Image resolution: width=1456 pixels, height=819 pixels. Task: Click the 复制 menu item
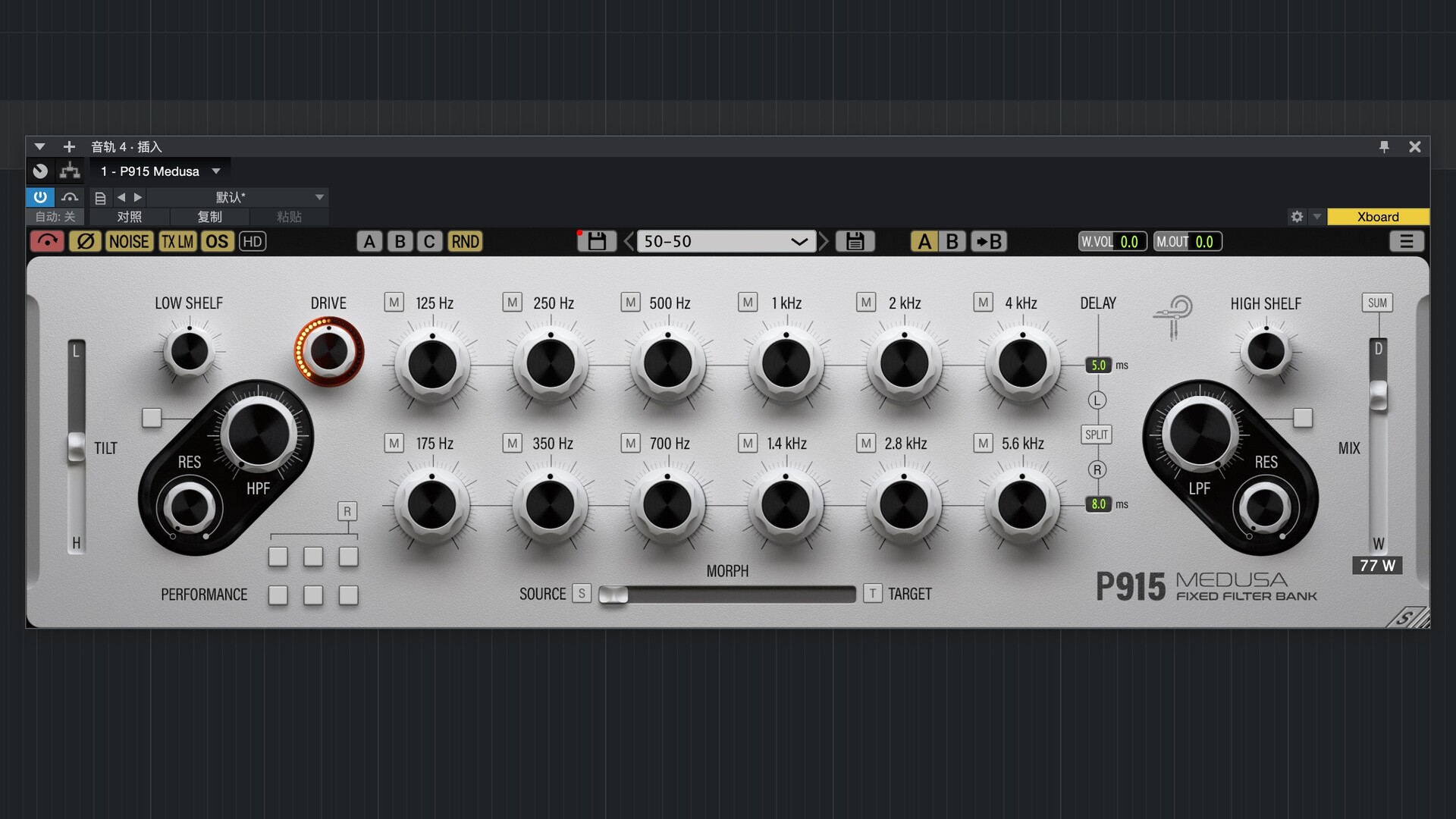[209, 217]
